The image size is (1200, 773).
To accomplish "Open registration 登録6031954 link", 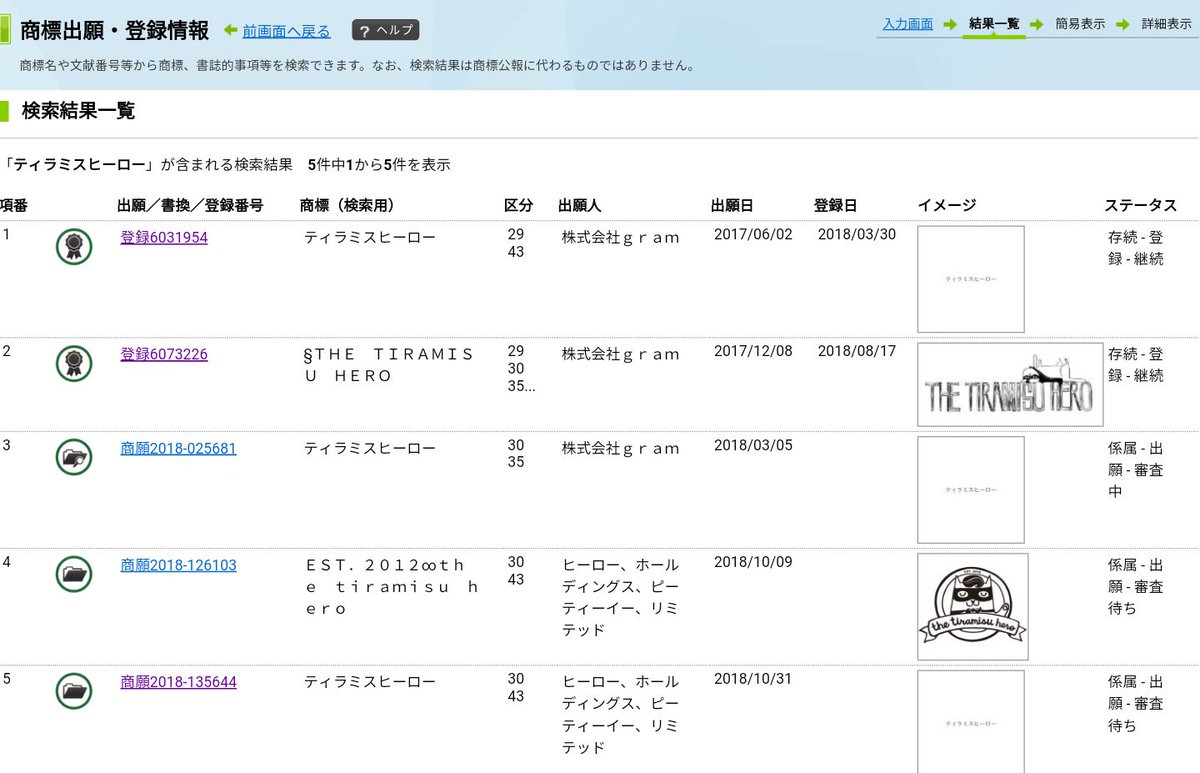I will pyautogui.click(x=164, y=238).
